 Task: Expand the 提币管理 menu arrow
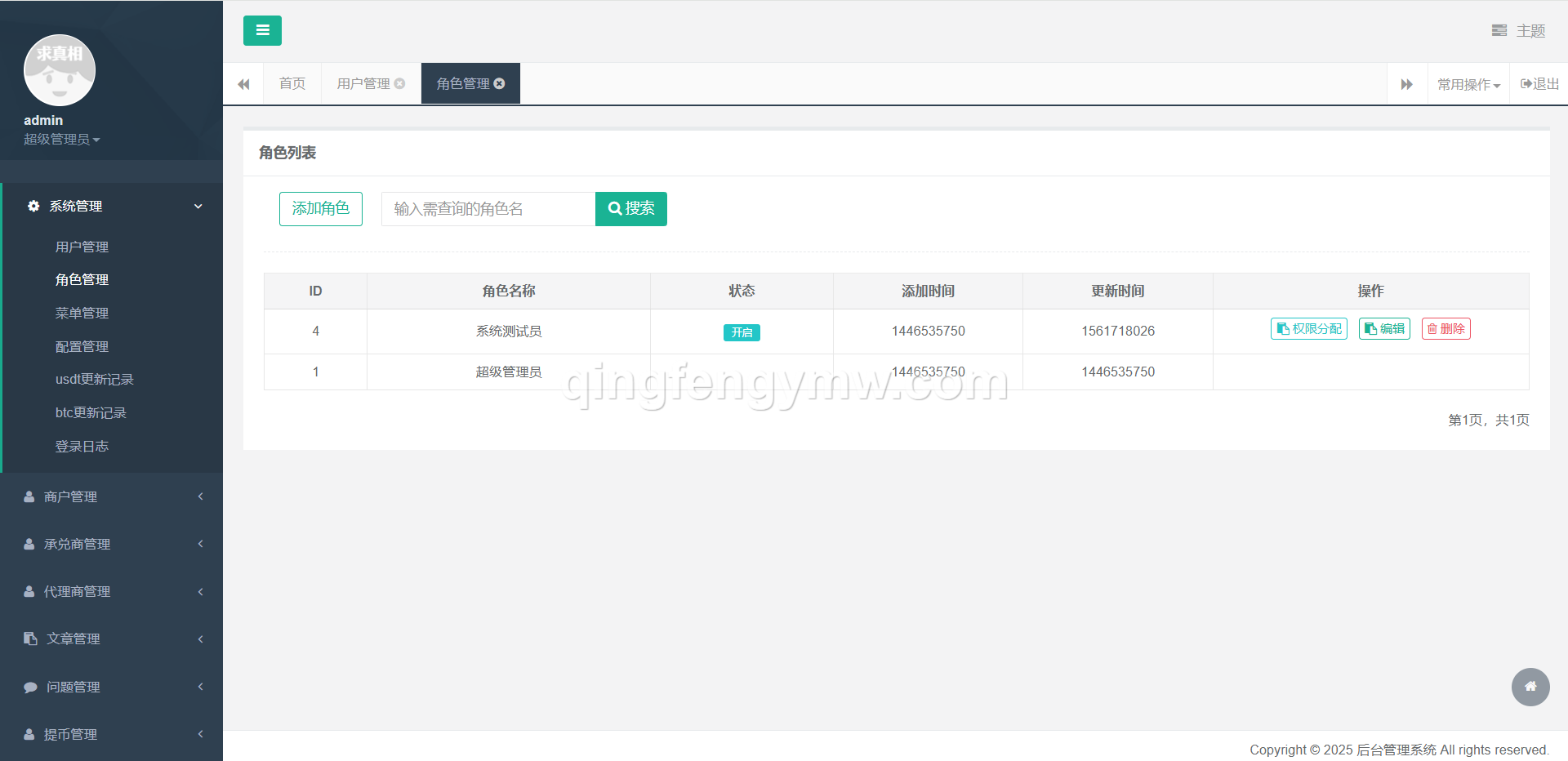[x=200, y=734]
